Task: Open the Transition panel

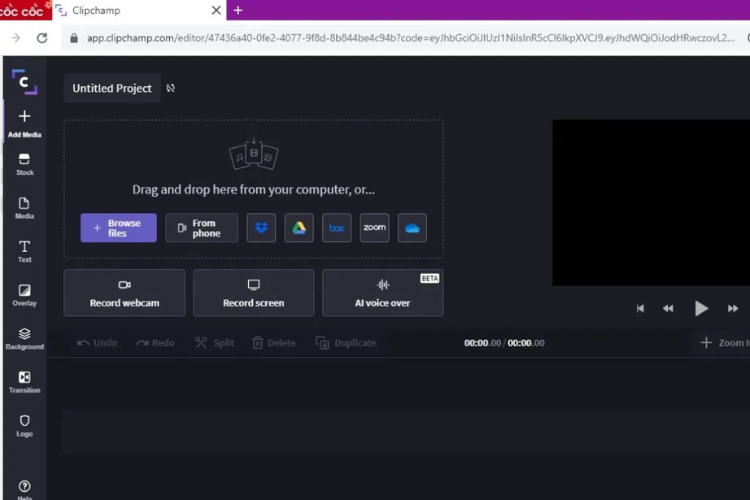Action: click(x=24, y=382)
